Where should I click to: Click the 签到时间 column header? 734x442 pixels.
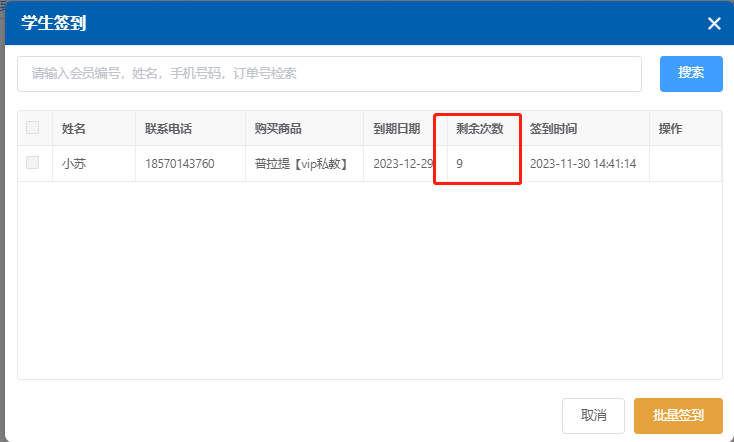tap(553, 129)
